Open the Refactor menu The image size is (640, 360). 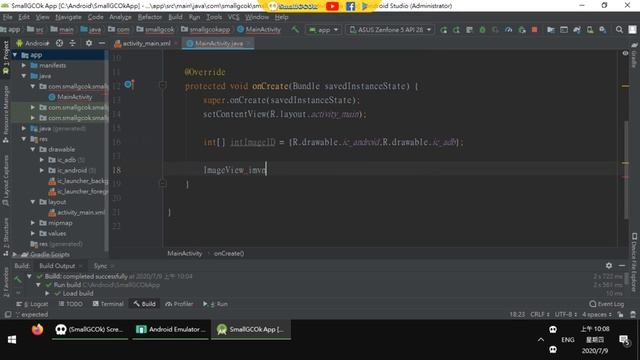[x=149, y=17]
